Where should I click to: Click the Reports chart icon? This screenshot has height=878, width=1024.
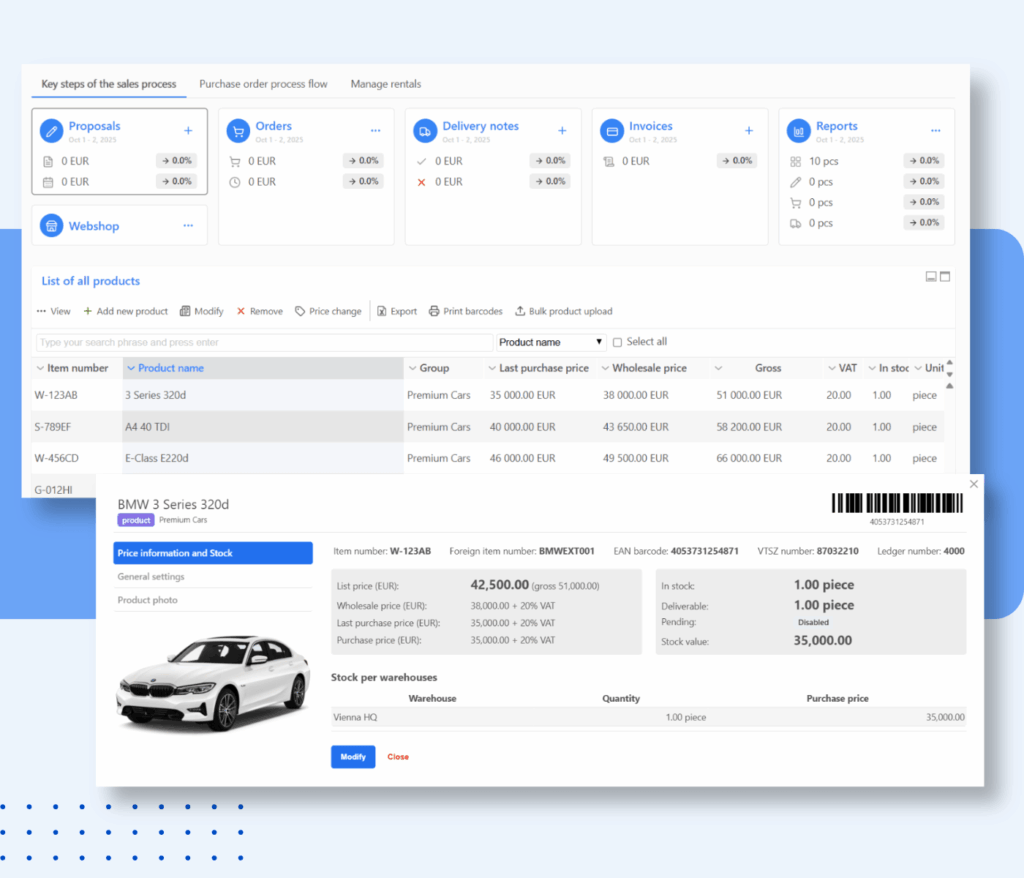point(798,131)
